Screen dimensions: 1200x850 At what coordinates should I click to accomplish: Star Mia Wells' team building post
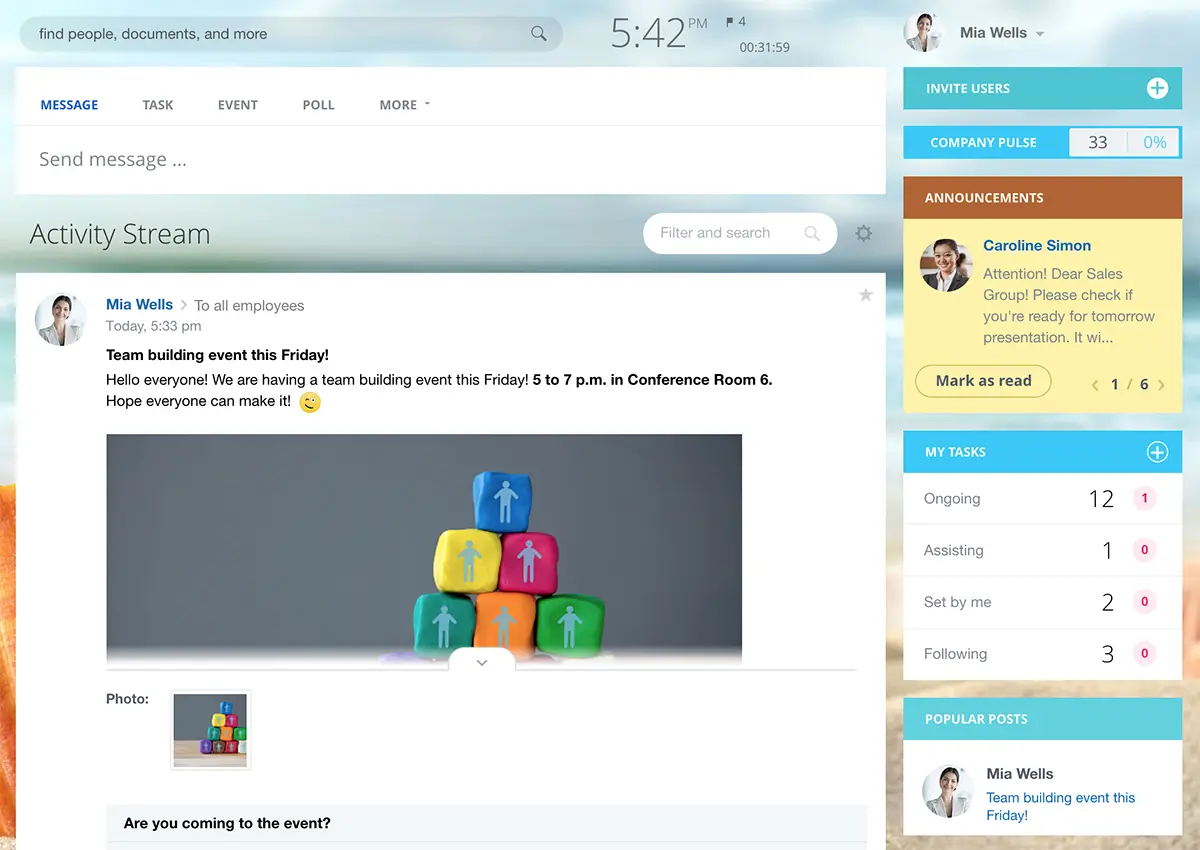click(x=866, y=295)
